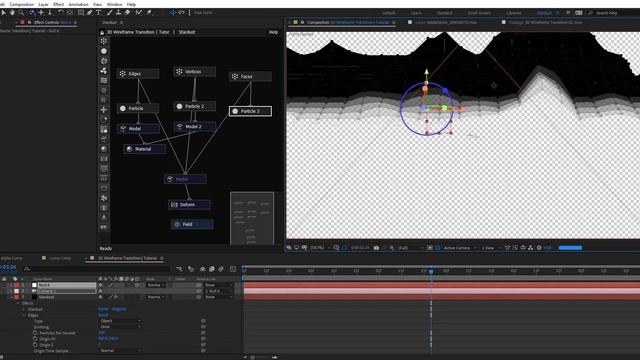Screen dimensions: 640x360
Task: Select the Type text tool
Action: pyautogui.click(x=99, y=13)
